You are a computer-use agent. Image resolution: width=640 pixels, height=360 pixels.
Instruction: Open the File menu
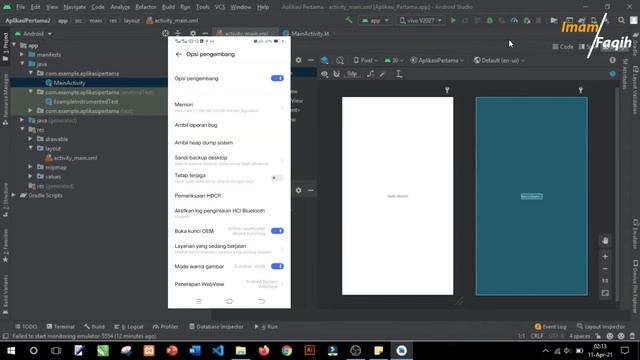[20, 7]
